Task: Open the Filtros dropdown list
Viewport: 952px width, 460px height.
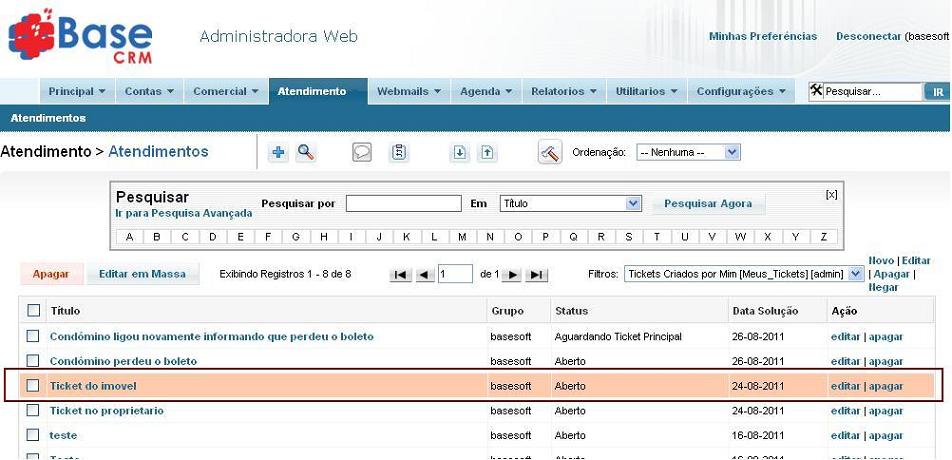Action: 855,274
